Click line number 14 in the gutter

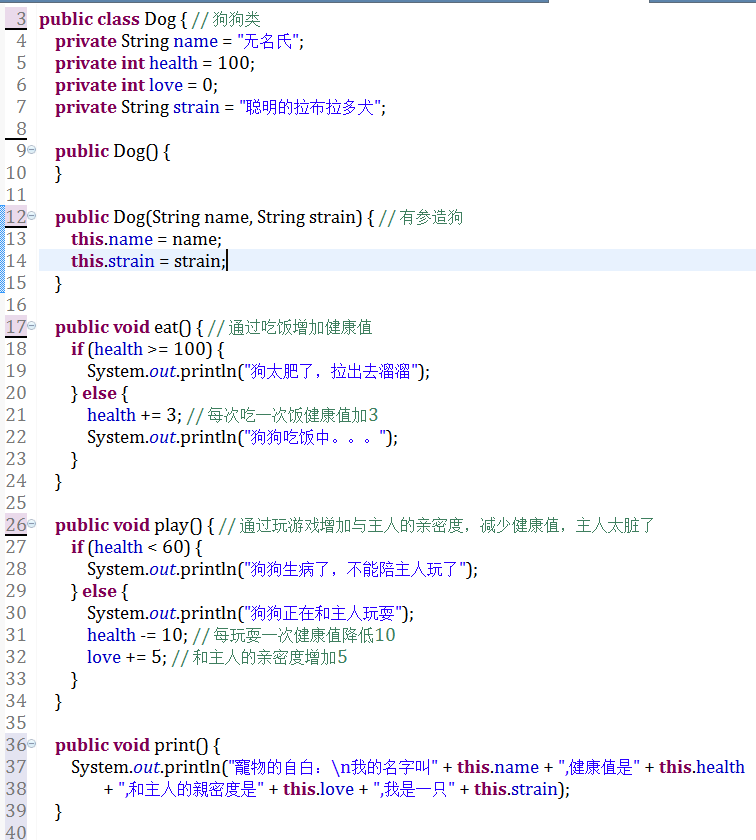(16, 261)
